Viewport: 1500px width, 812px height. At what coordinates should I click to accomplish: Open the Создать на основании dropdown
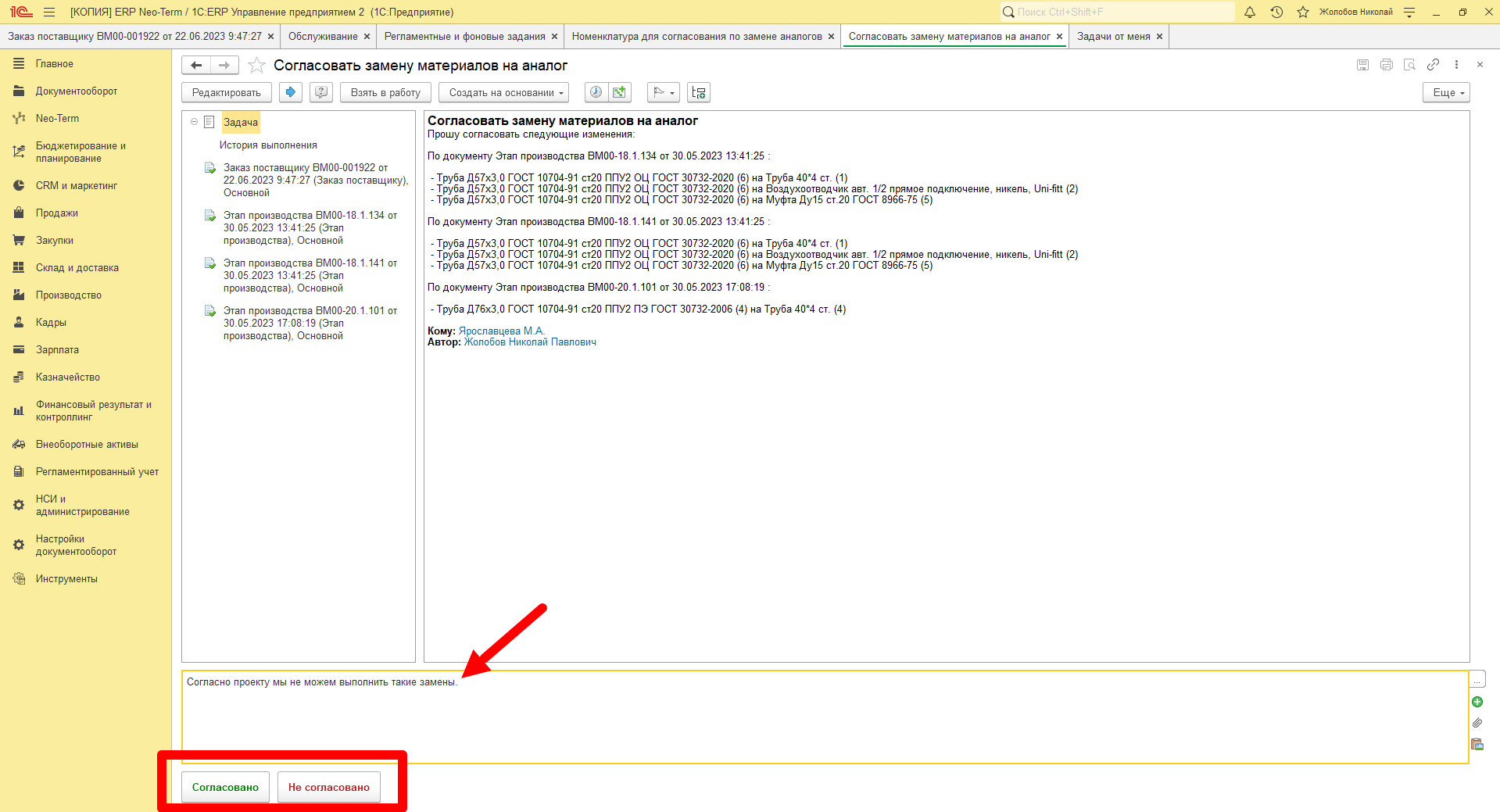click(x=504, y=92)
